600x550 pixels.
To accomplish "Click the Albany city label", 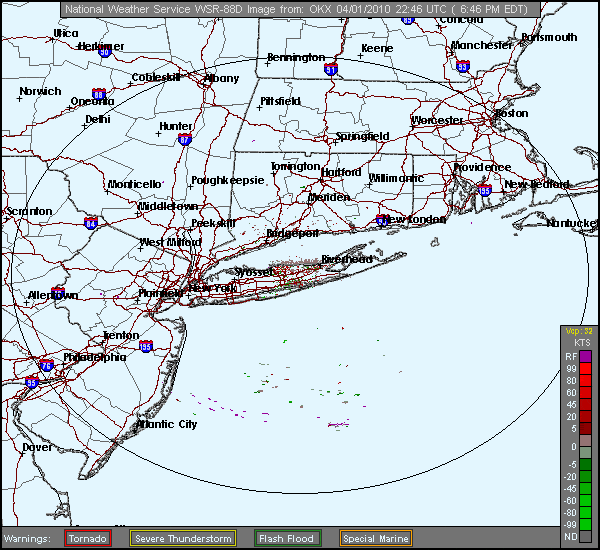I will click(x=221, y=78).
